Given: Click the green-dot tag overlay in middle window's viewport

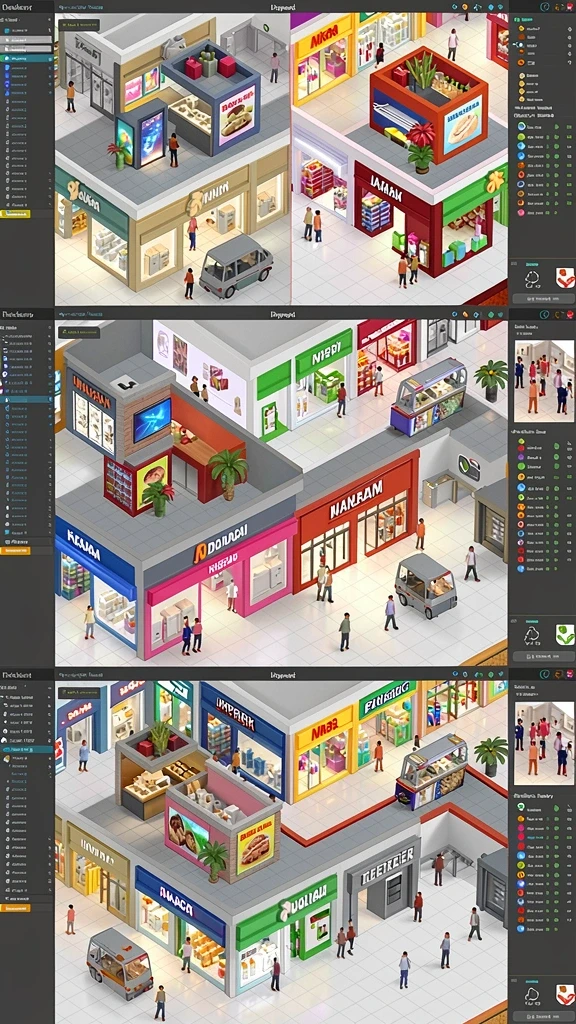Looking at the screenshot, I should click(78, 332).
